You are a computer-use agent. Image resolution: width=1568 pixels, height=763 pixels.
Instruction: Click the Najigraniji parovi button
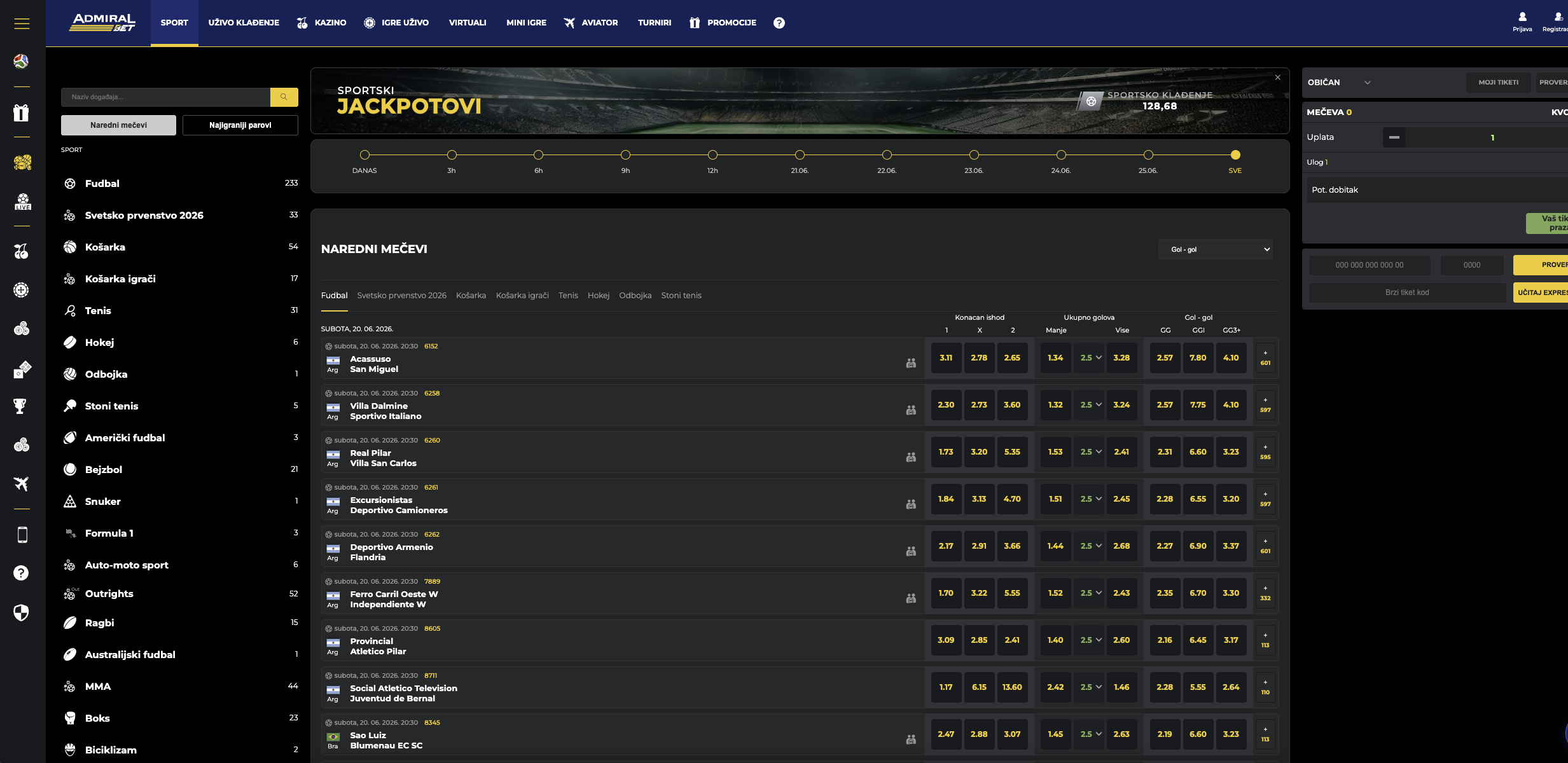(240, 125)
